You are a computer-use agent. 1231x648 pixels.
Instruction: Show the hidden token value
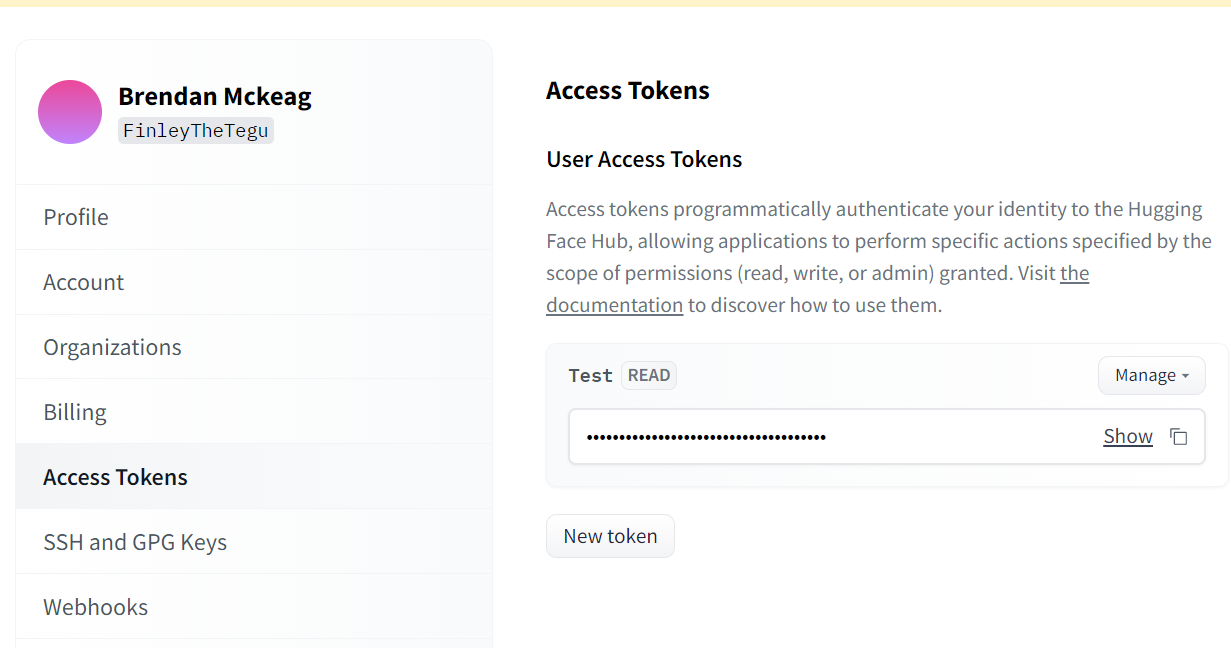tap(1127, 437)
